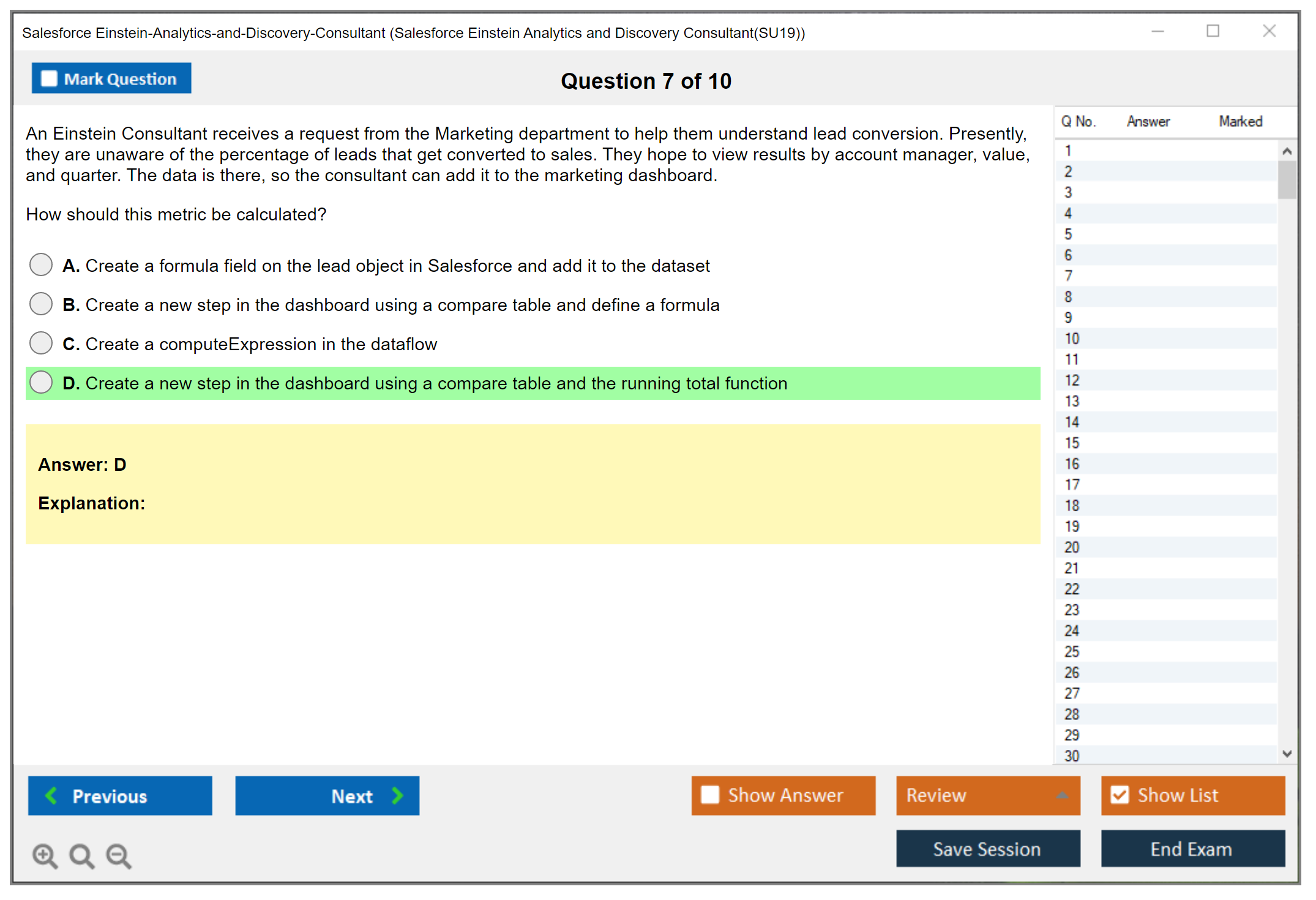
Task: Choose option C computeExpression radio button
Action: pyautogui.click(x=41, y=343)
